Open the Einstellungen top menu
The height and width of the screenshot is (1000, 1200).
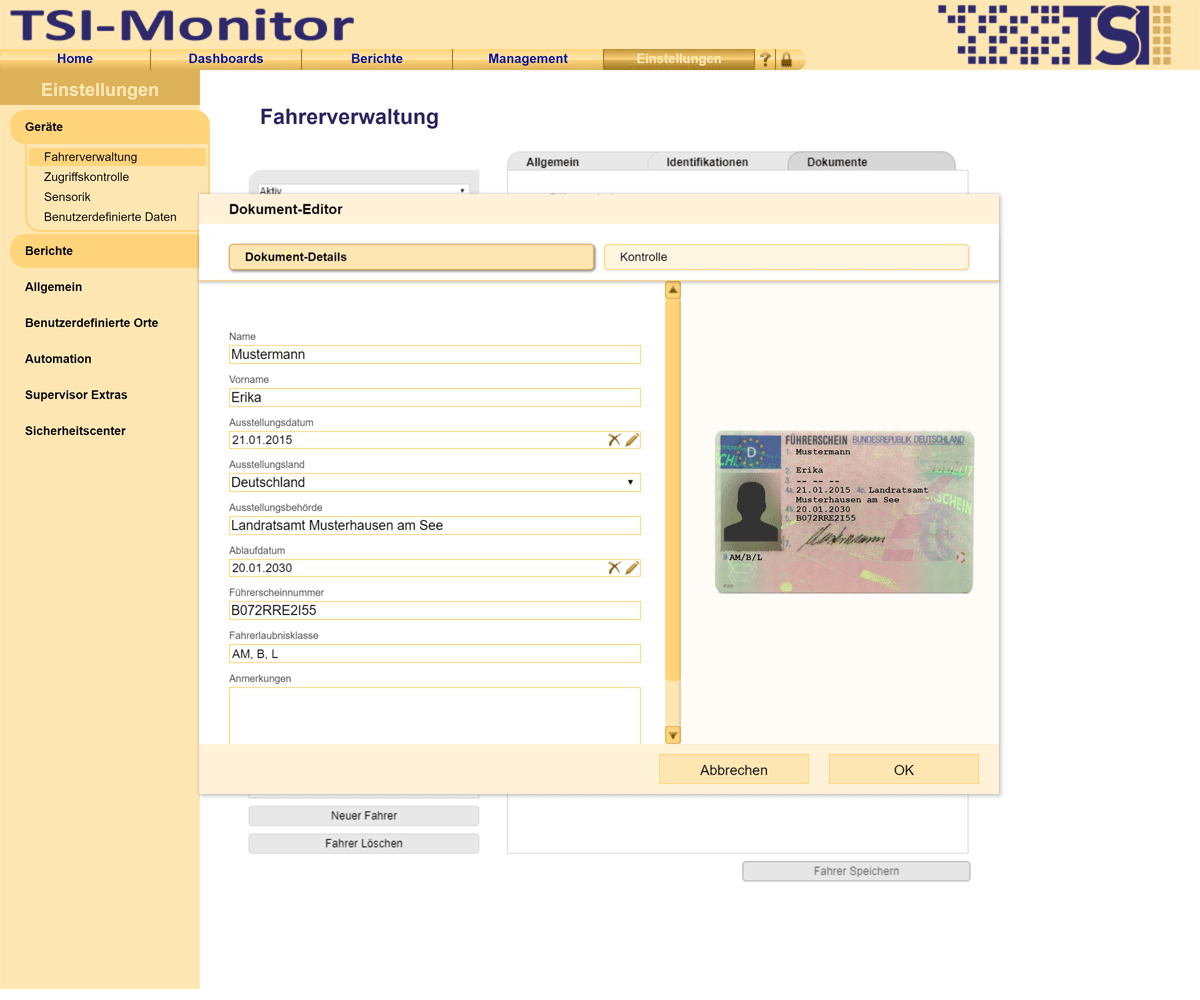tap(679, 59)
